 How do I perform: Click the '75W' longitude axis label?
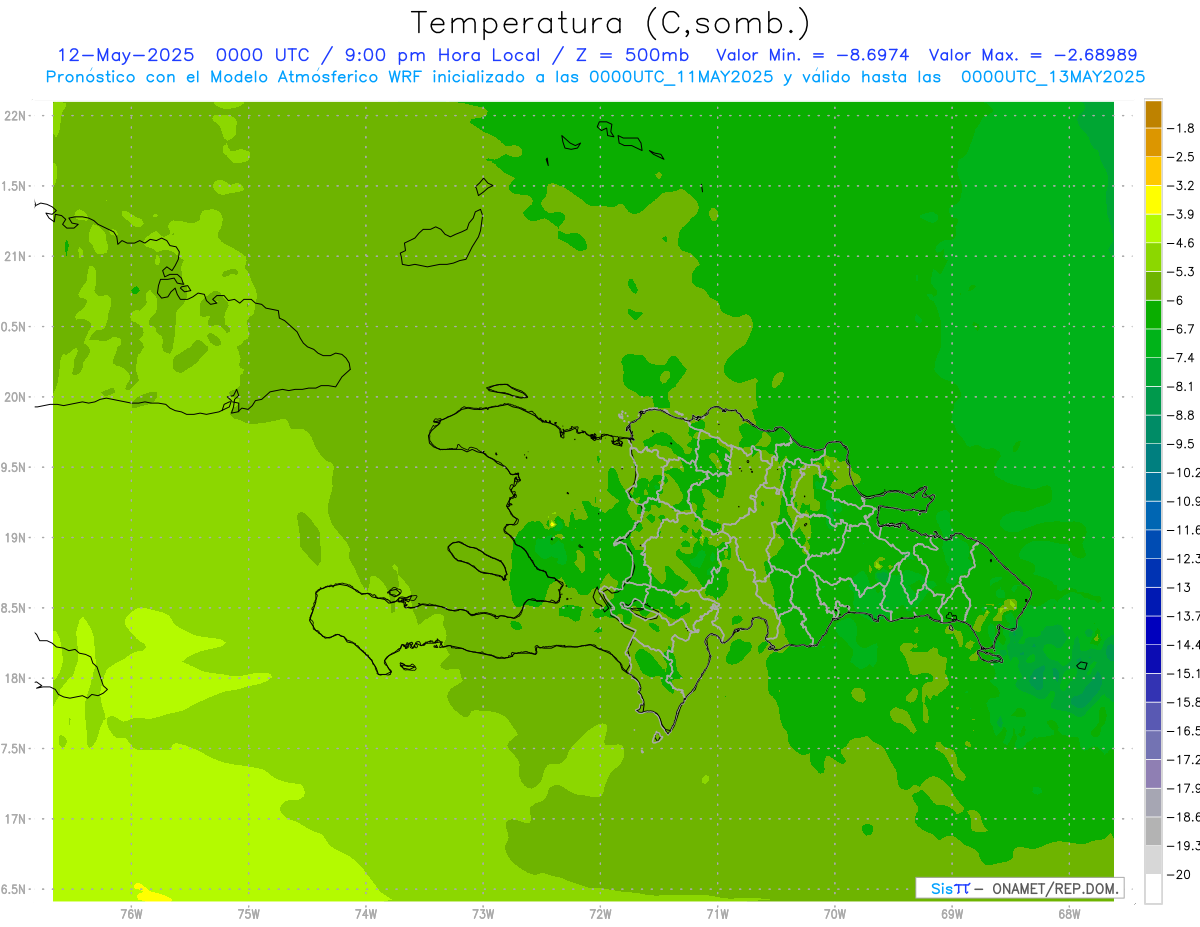coord(249,913)
